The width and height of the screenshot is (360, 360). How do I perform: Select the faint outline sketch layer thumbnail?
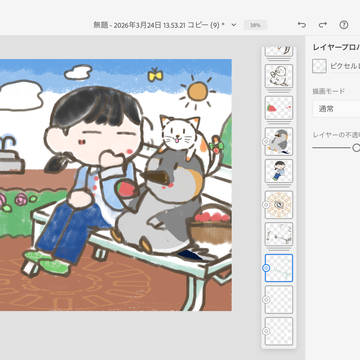click(279, 234)
